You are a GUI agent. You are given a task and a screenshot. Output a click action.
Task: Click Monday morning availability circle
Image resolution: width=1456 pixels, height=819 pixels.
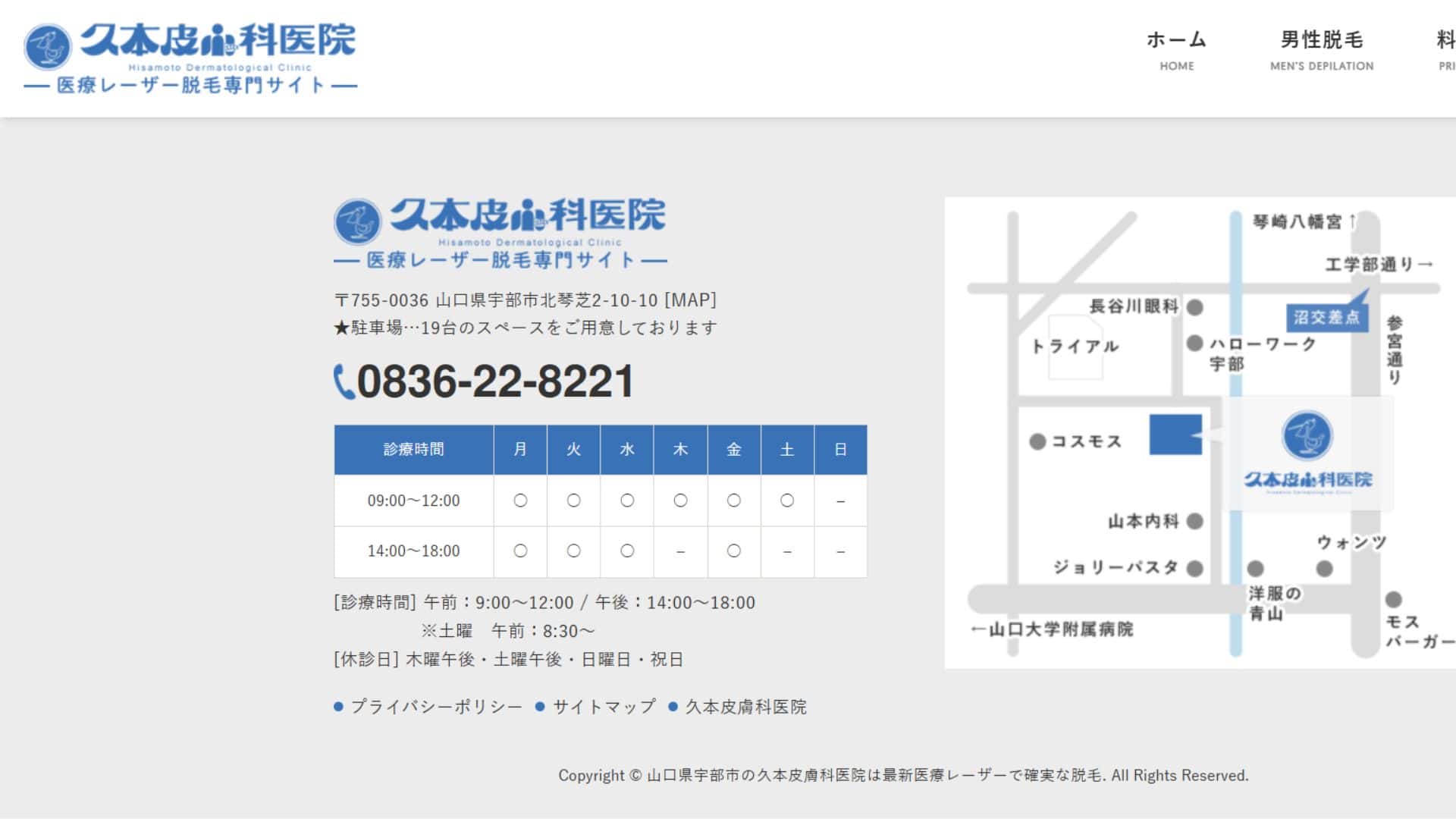(520, 500)
